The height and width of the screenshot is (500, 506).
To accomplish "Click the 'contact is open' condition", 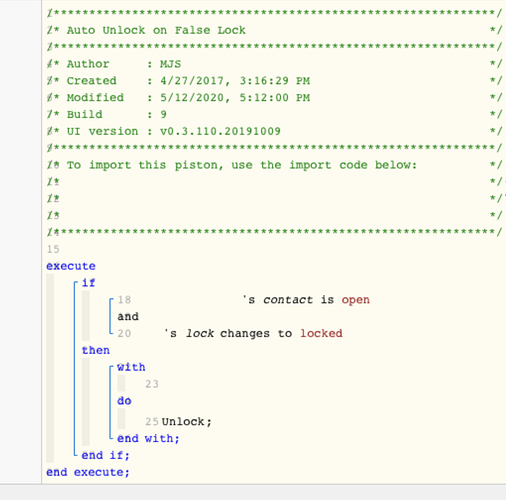I will [306, 300].
